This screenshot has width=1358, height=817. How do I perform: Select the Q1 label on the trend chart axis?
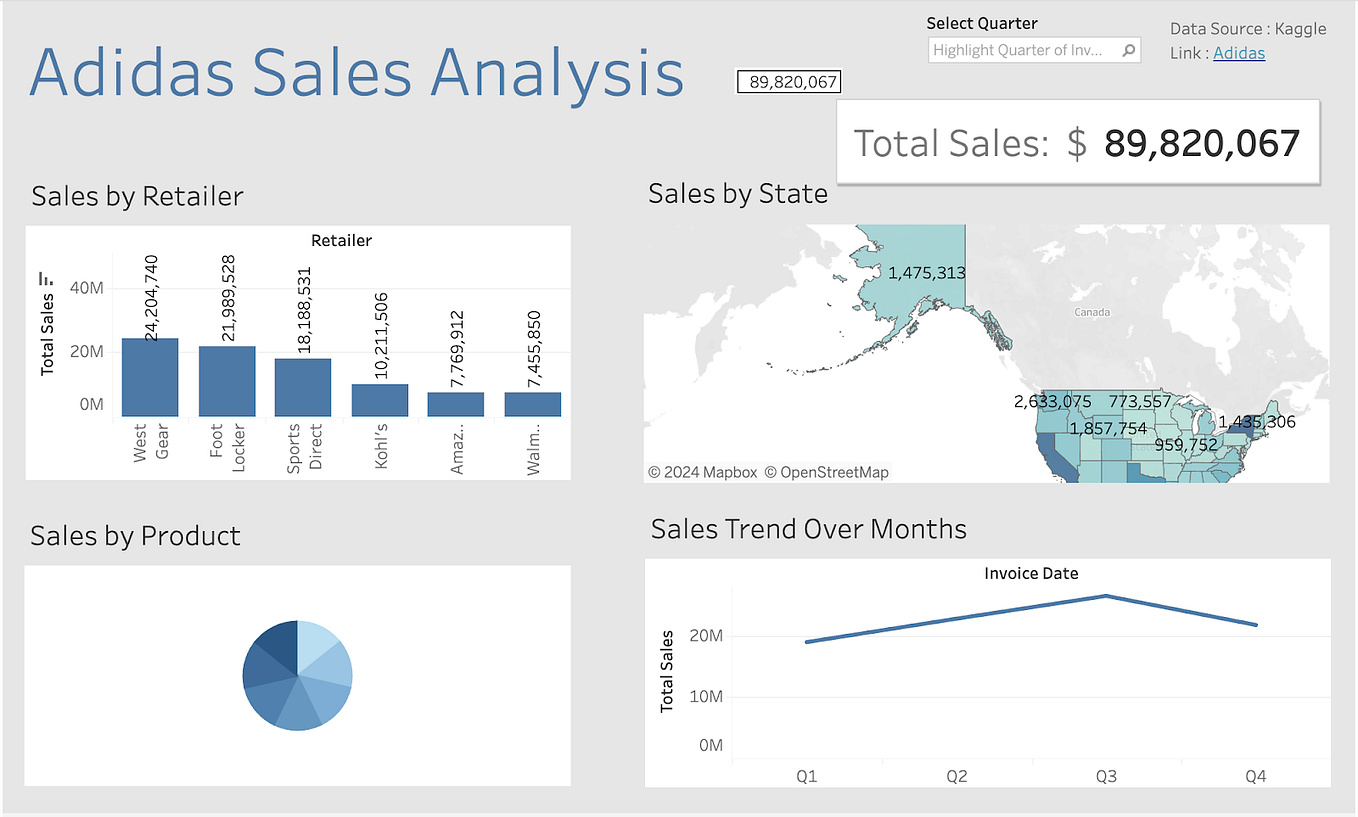tap(806, 775)
